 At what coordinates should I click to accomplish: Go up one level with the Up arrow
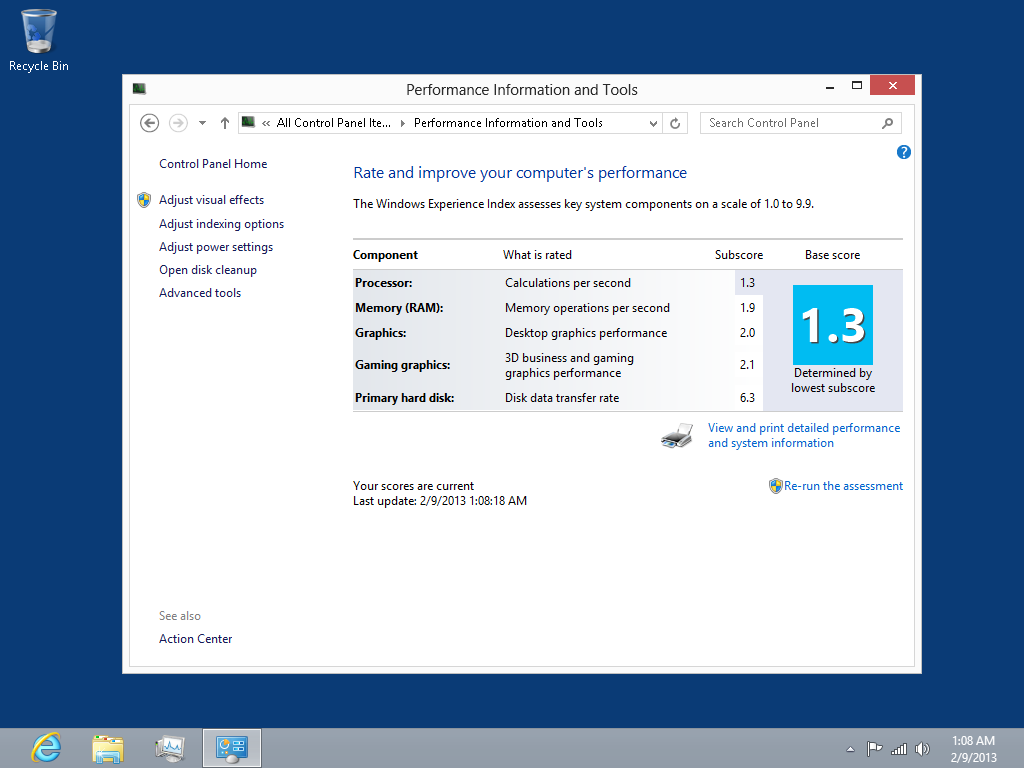(x=225, y=123)
